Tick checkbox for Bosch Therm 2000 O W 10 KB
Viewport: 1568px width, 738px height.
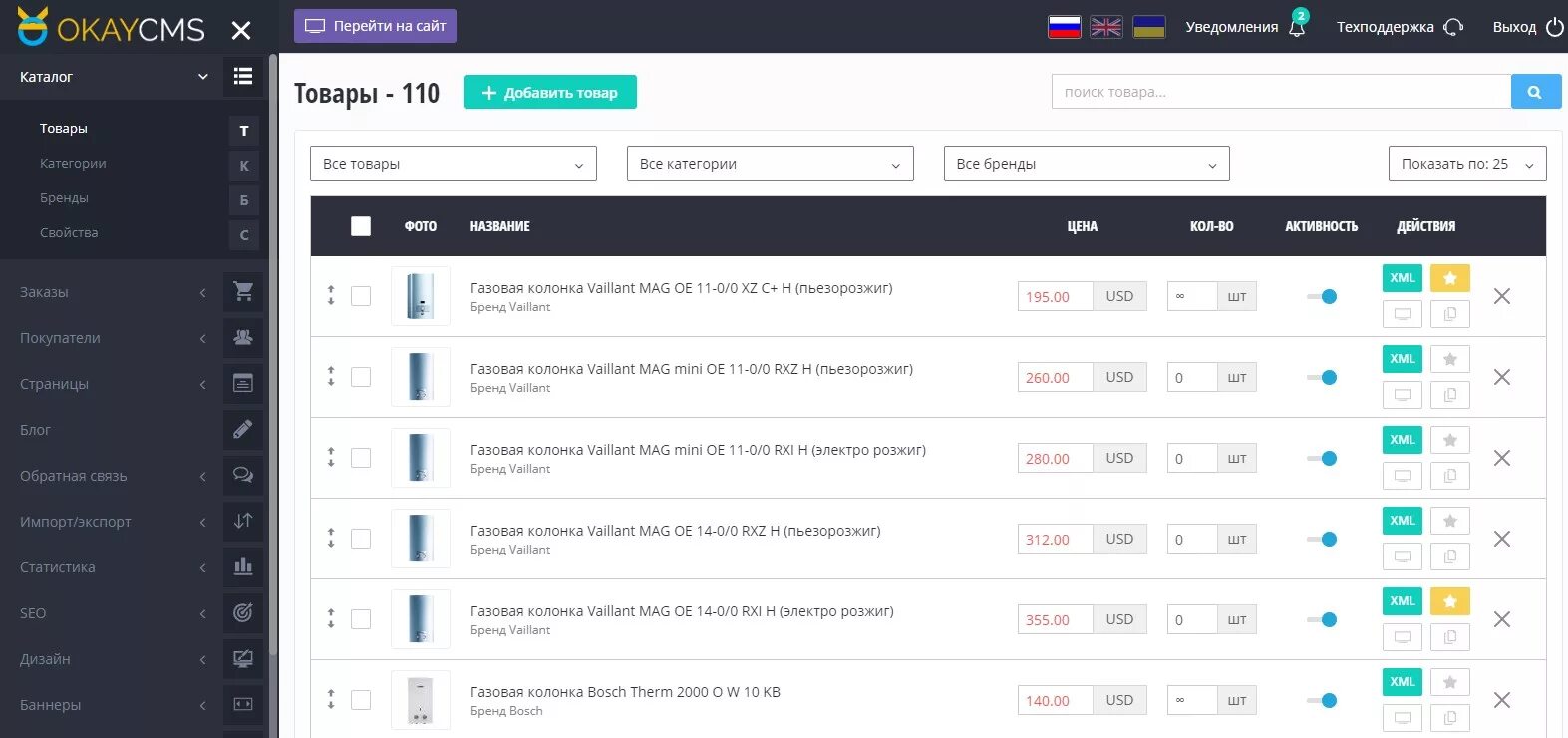(361, 700)
